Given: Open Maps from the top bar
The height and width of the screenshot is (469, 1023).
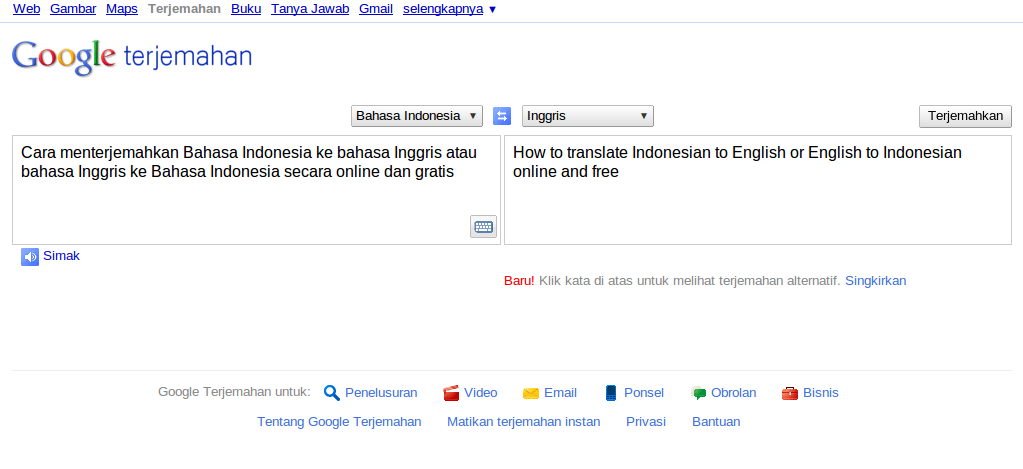Looking at the screenshot, I should click(x=122, y=9).
